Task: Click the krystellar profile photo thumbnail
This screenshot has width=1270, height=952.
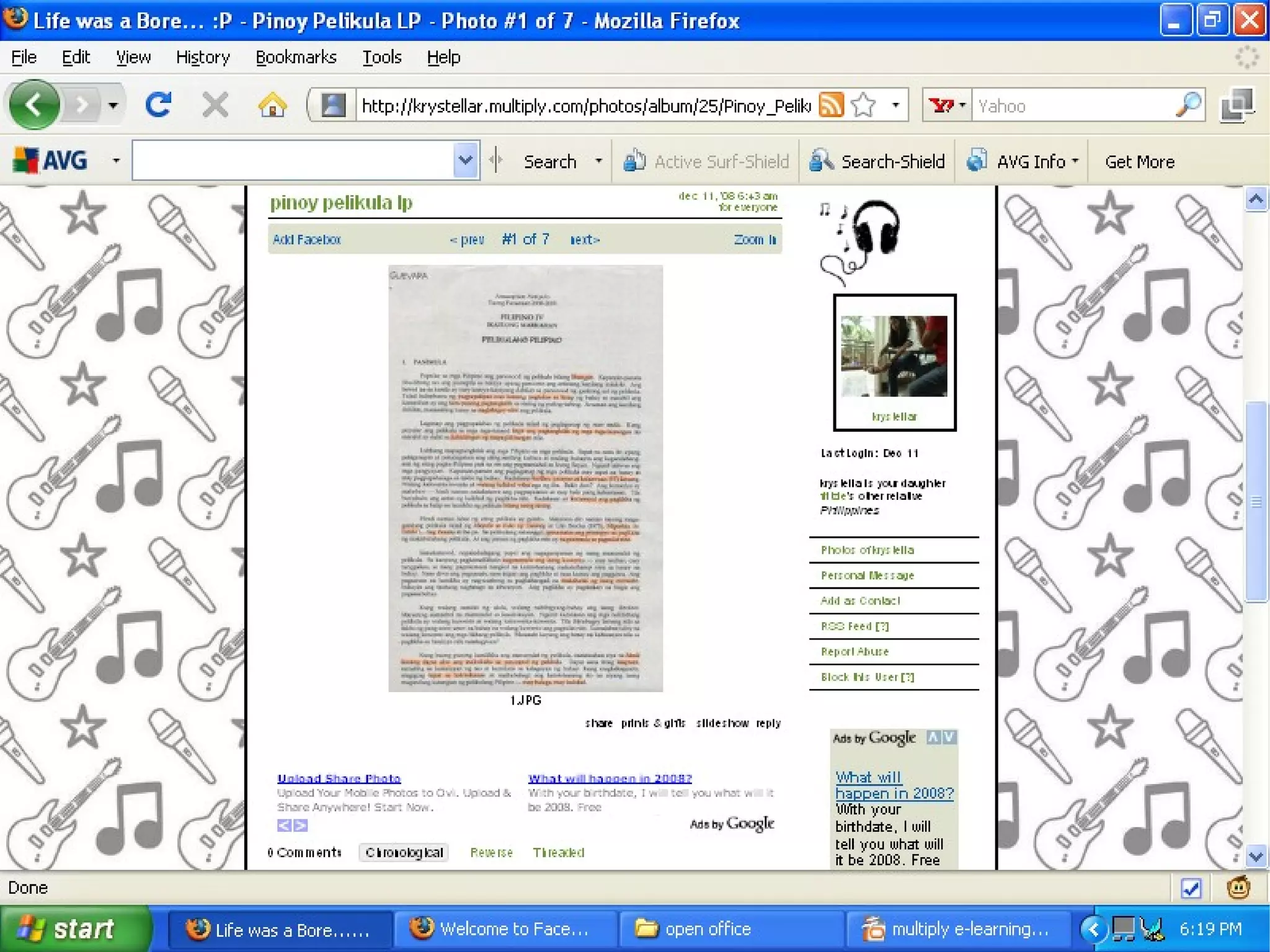Action: (x=894, y=356)
